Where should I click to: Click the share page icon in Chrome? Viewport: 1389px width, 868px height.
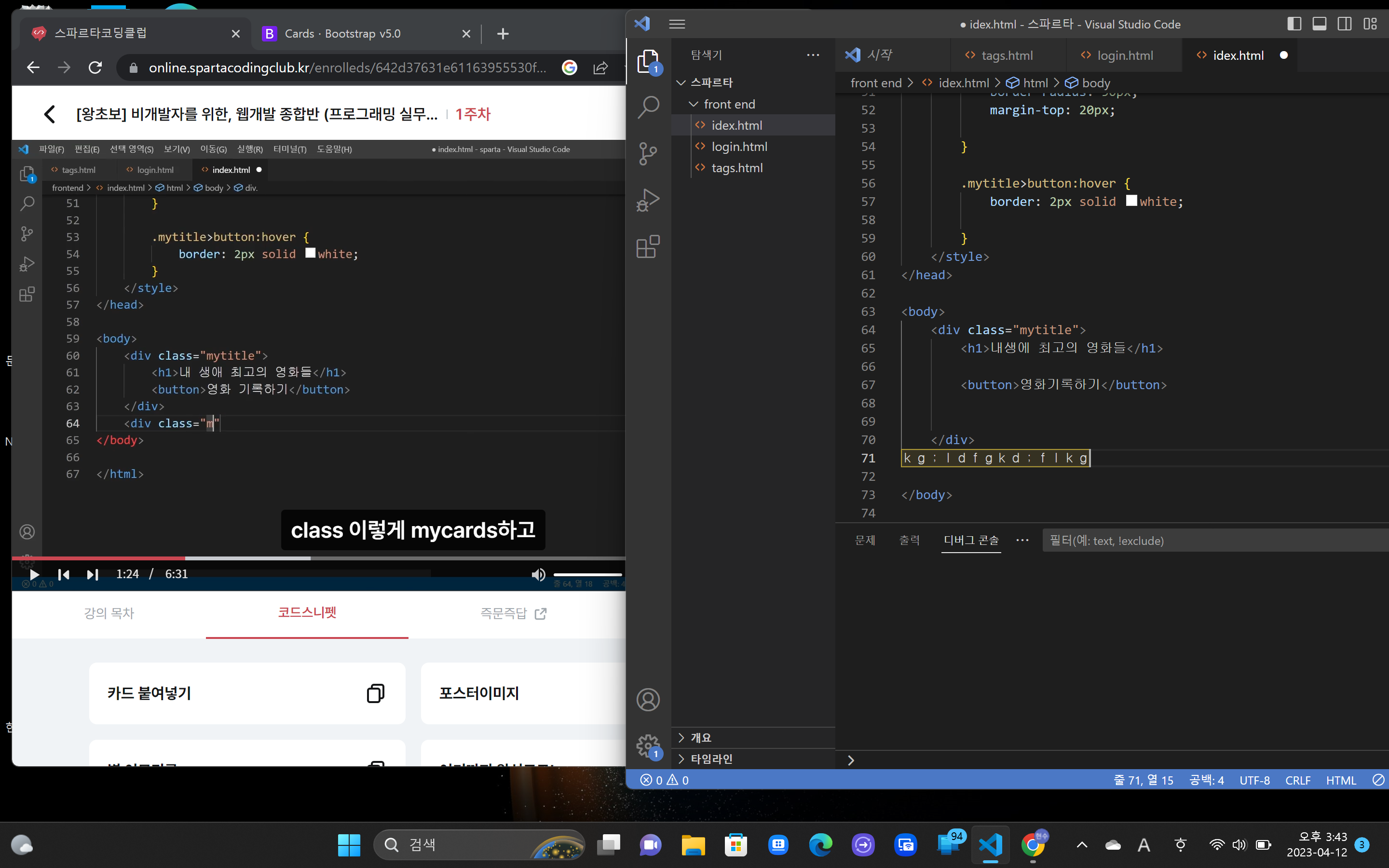tap(600, 68)
